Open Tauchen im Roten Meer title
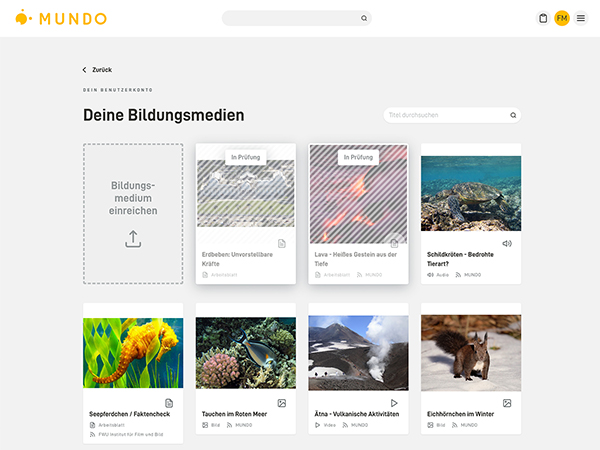Viewport: 600px width, 450px height. (x=235, y=414)
